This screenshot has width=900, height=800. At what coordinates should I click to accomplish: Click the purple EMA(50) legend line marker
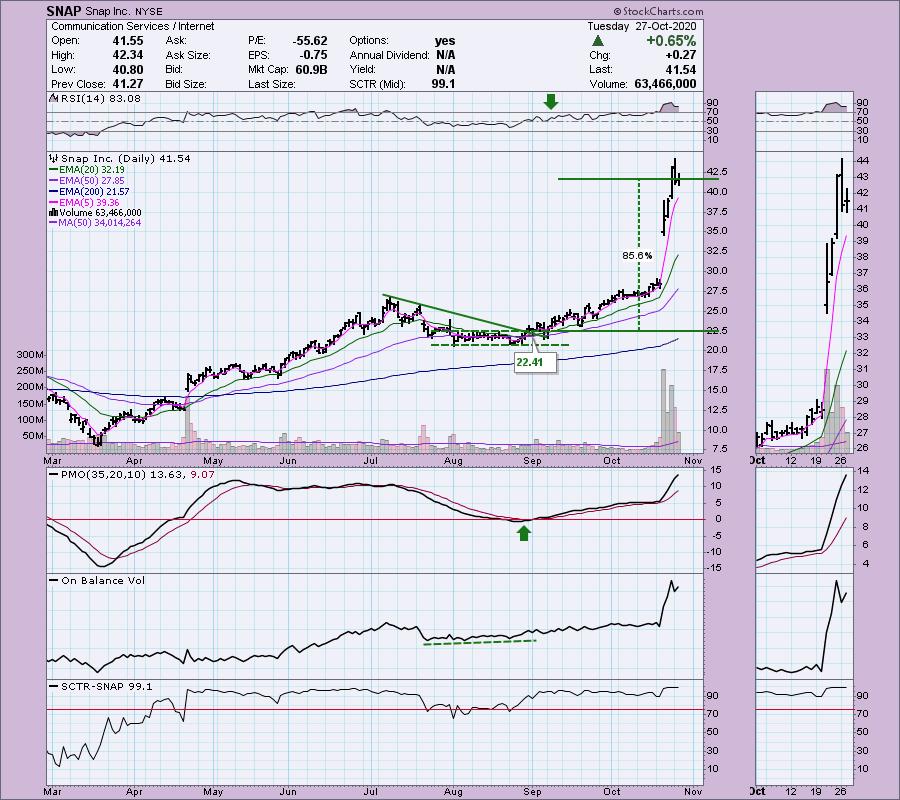point(54,181)
